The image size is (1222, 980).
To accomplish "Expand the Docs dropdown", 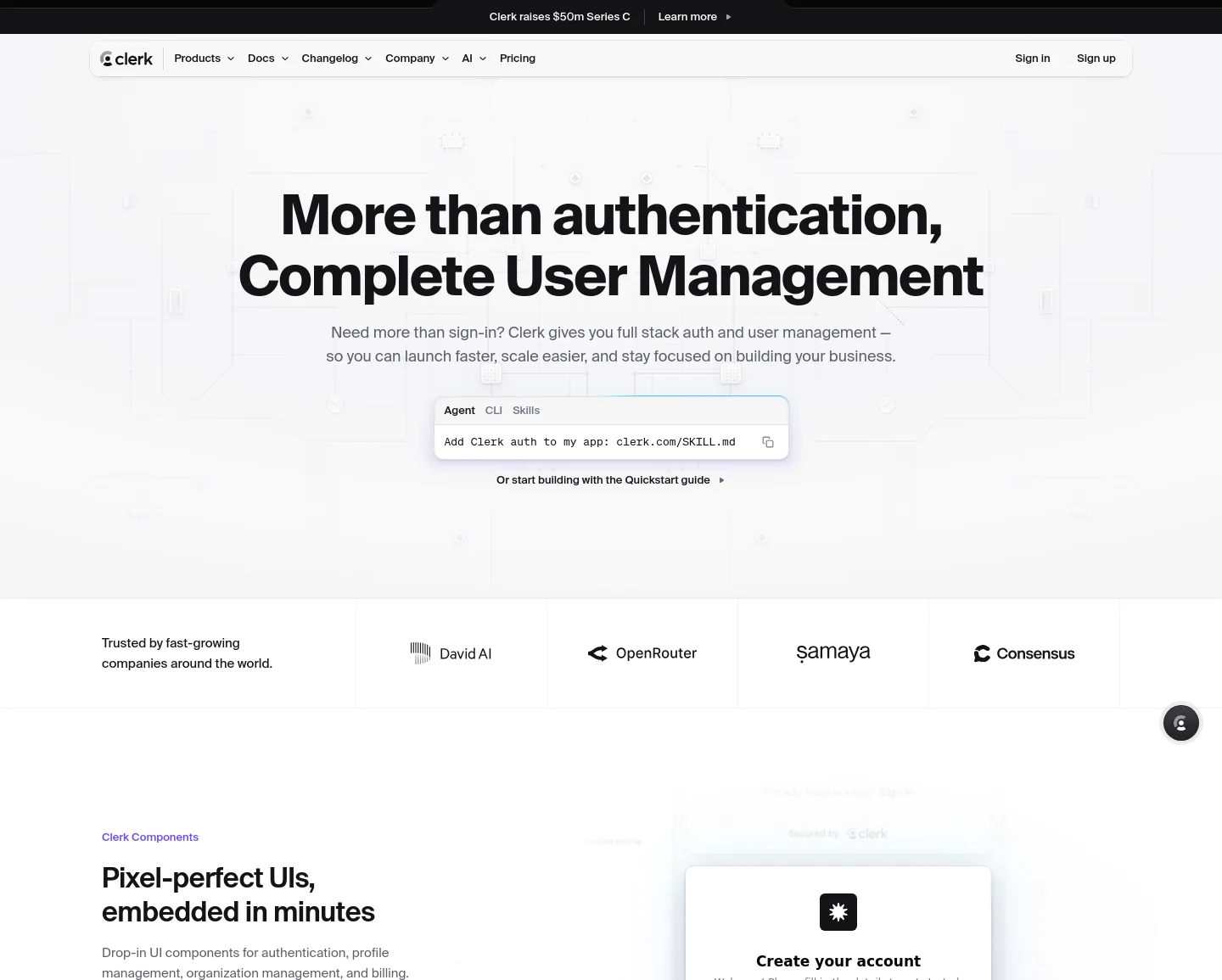I will (x=268, y=59).
